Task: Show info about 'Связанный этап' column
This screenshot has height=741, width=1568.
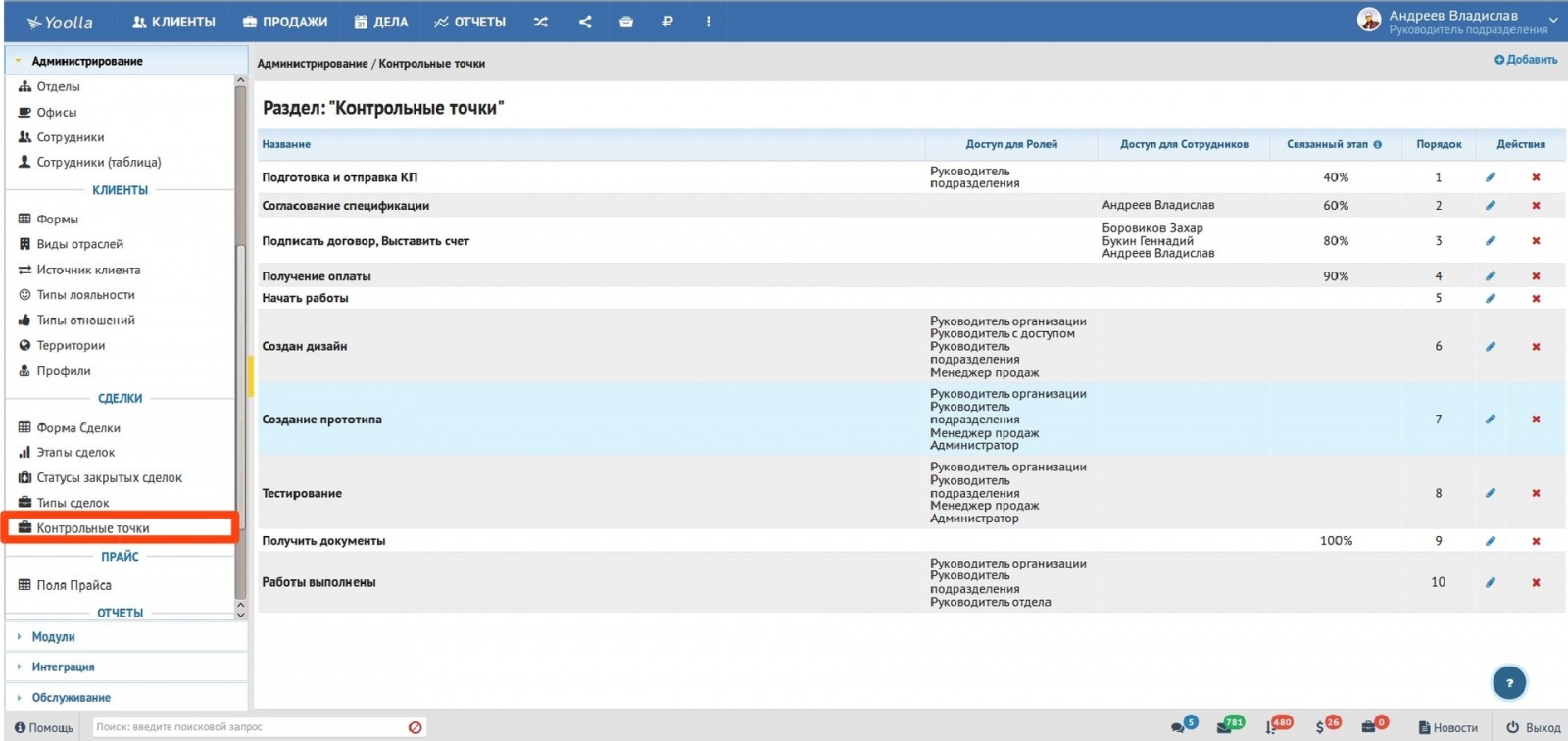Action: [x=1377, y=144]
